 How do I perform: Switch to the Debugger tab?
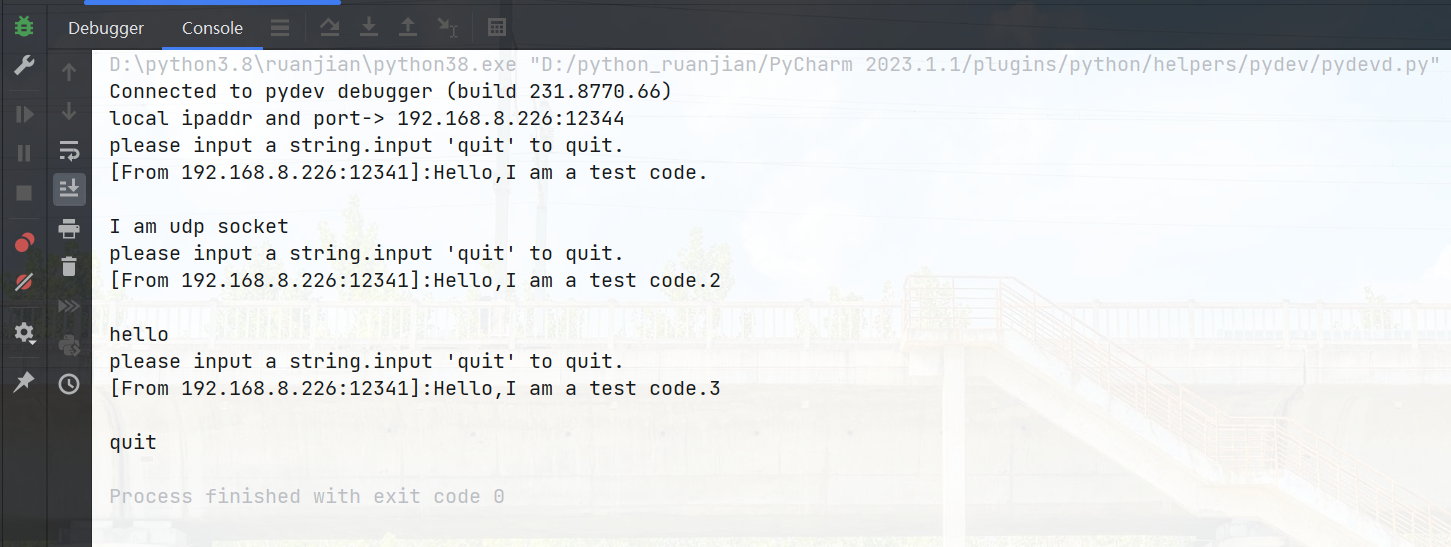(106, 28)
